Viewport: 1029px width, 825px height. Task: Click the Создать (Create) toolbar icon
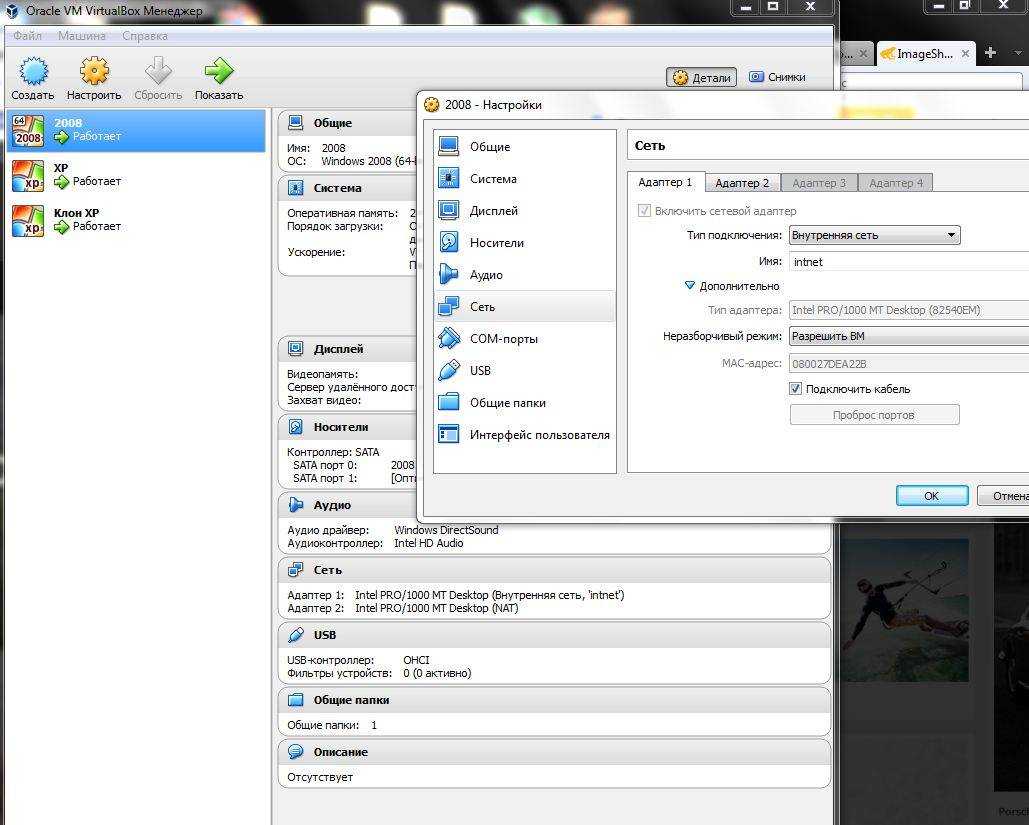(33, 71)
